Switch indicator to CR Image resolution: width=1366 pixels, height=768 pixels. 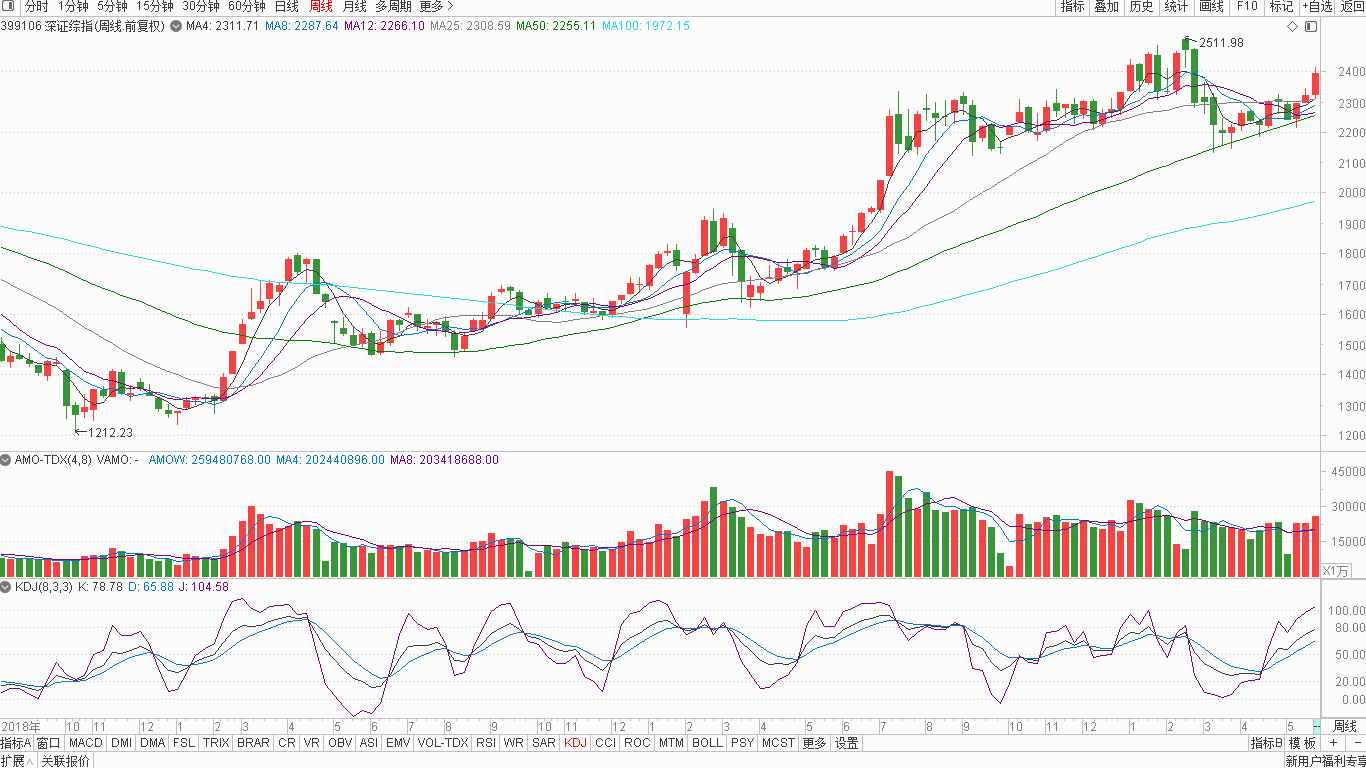pyautogui.click(x=286, y=743)
